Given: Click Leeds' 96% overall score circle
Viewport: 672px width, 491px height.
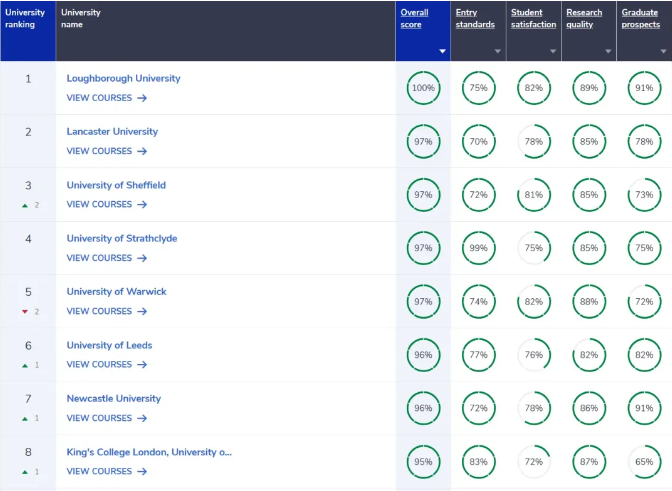Looking at the screenshot, I should point(423,355).
